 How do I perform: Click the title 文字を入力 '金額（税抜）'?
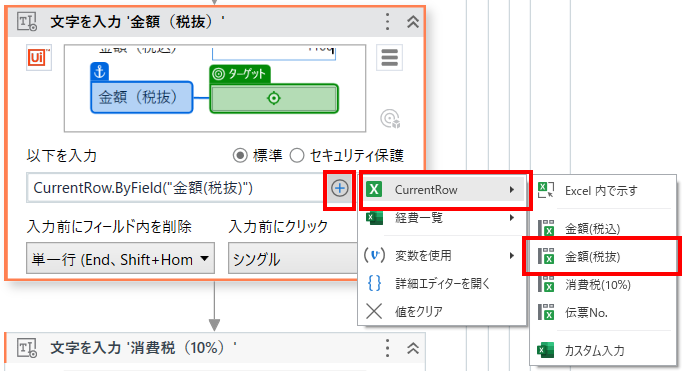(137, 21)
